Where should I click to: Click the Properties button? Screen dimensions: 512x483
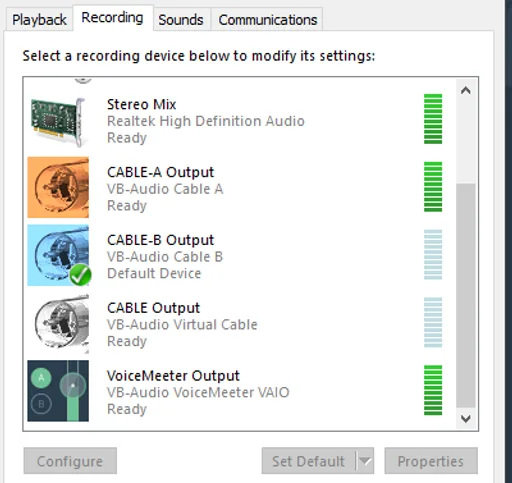click(x=431, y=461)
